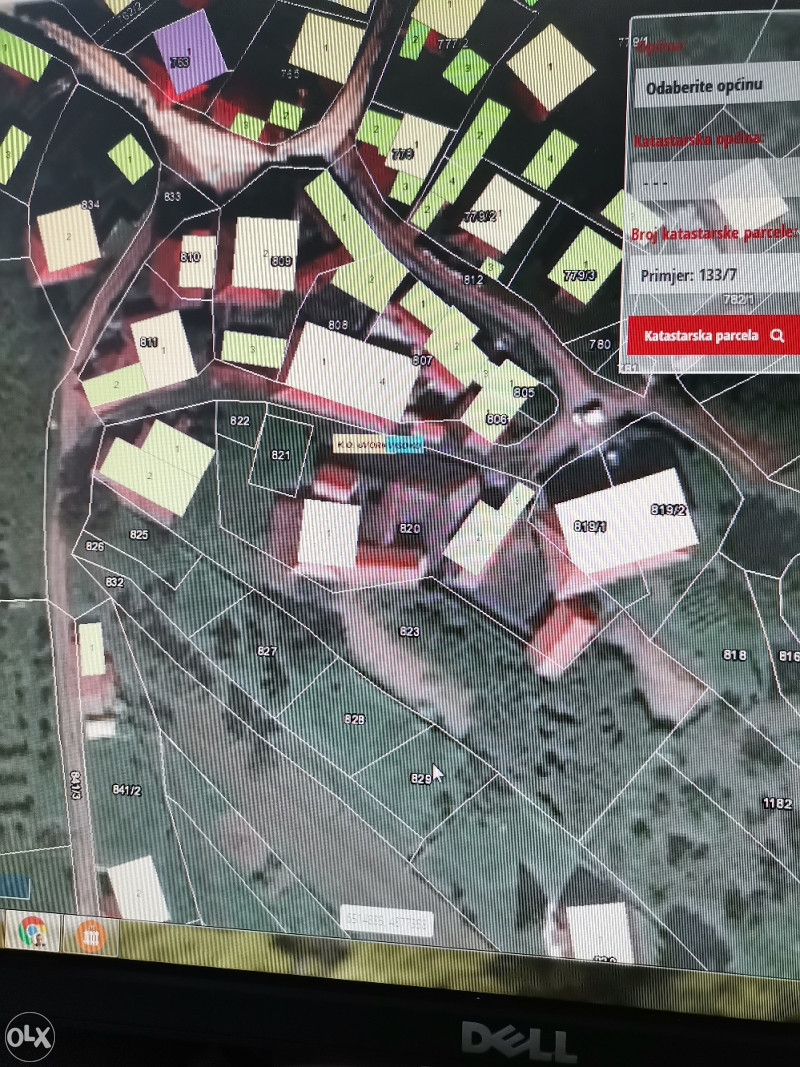Select building on parcel 819/1
800x1067 pixels.
[590, 526]
